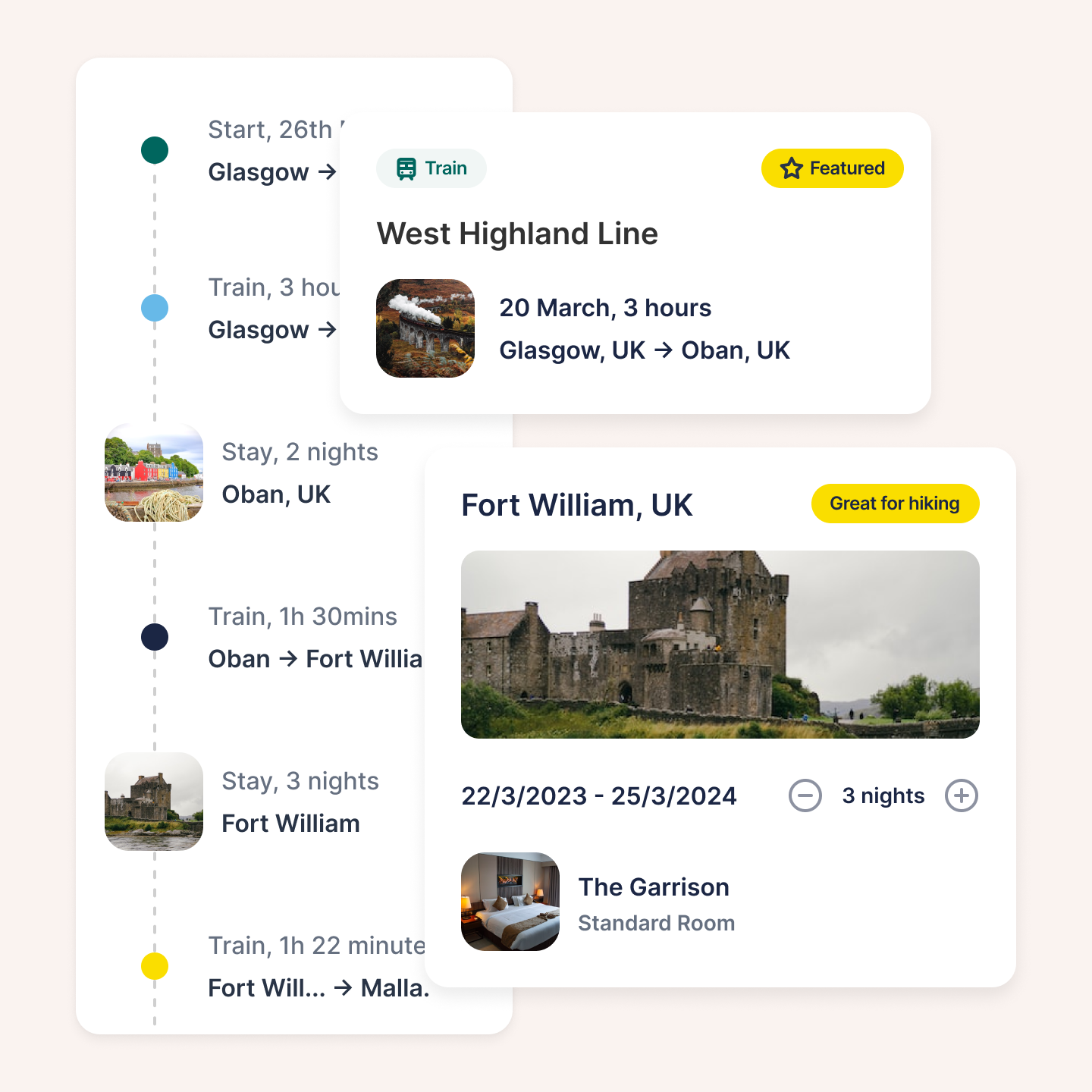Click the star icon in the Featured badge
The height and width of the screenshot is (1092, 1092).
(x=792, y=168)
